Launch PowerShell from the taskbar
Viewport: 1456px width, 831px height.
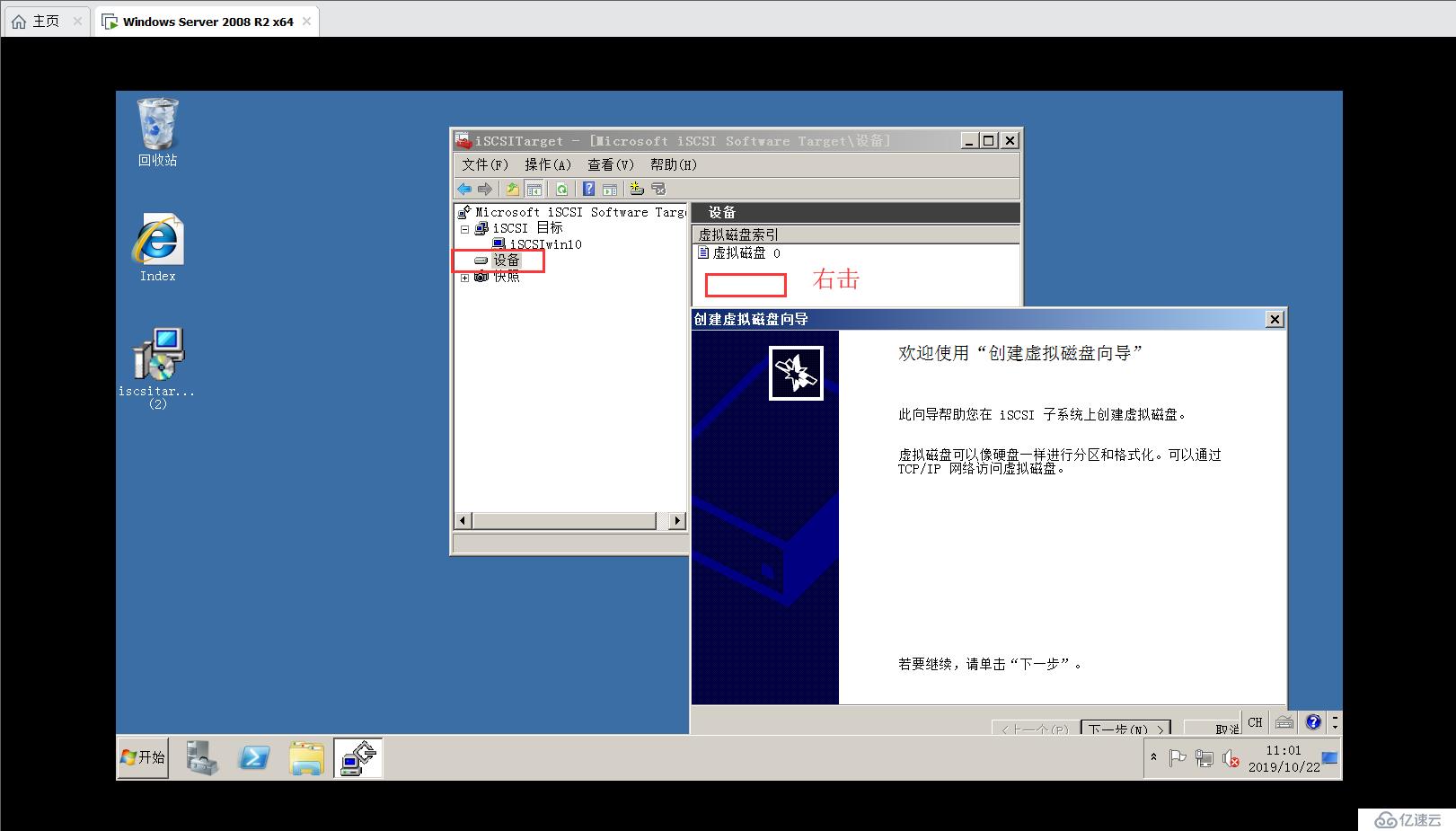(254, 758)
